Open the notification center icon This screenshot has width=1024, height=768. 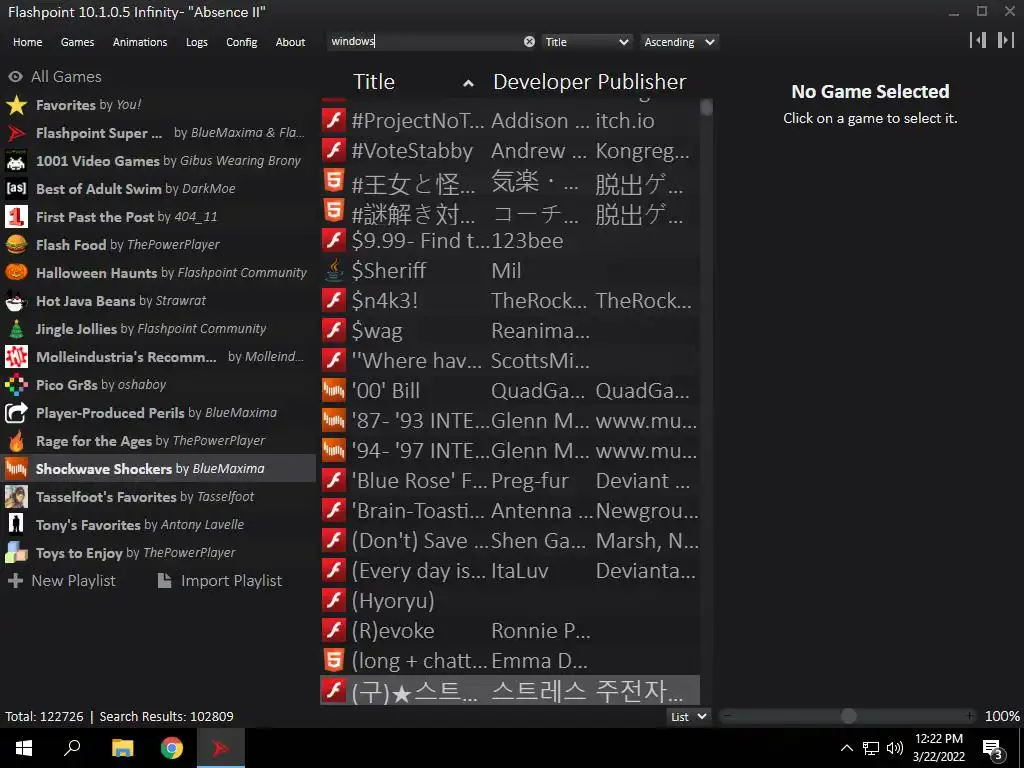pyautogui.click(x=993, y=748)
